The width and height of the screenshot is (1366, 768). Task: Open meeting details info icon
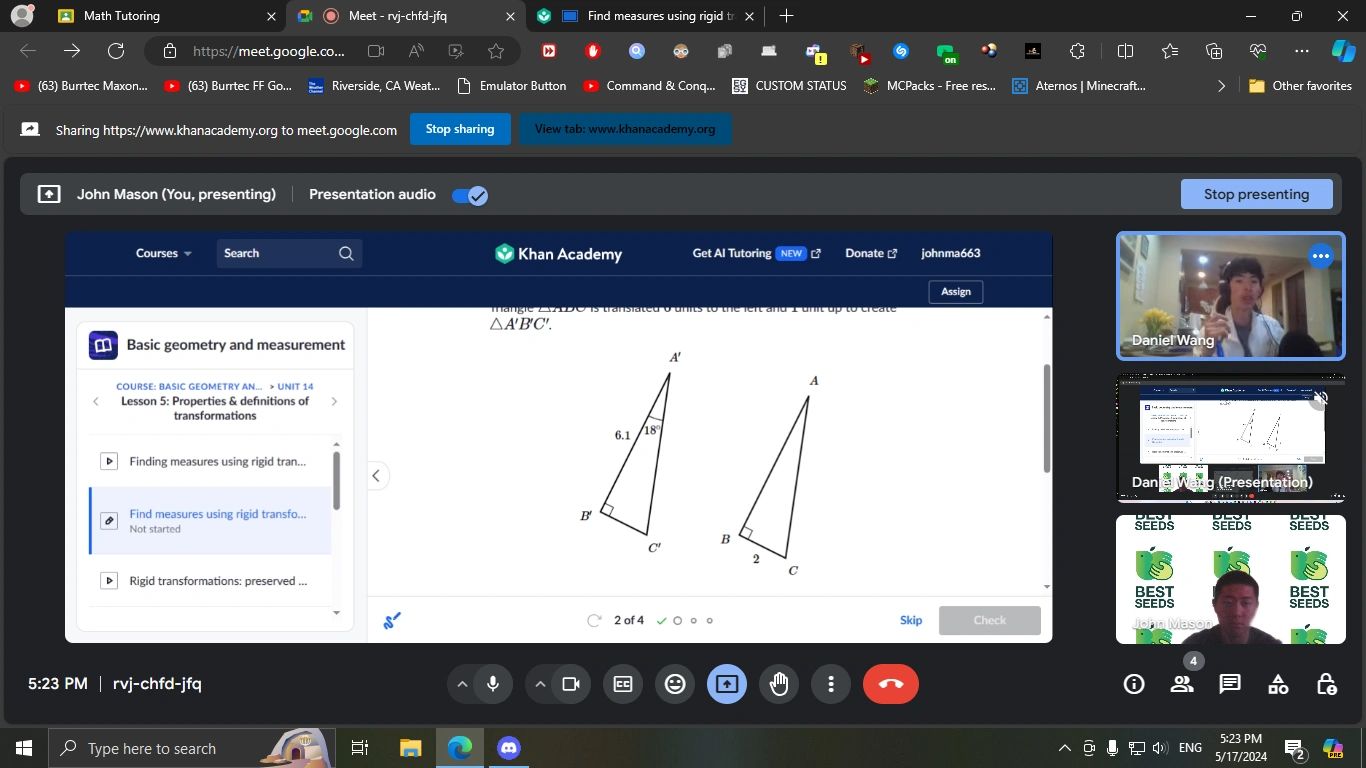(x=1134, y=684)
